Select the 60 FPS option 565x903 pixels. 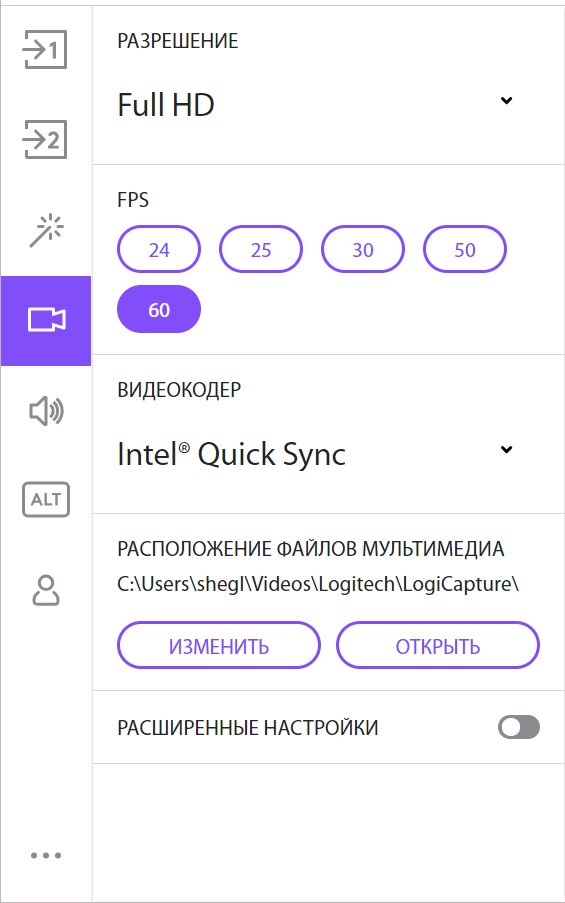pyautogui.click(x=159, y=309)
